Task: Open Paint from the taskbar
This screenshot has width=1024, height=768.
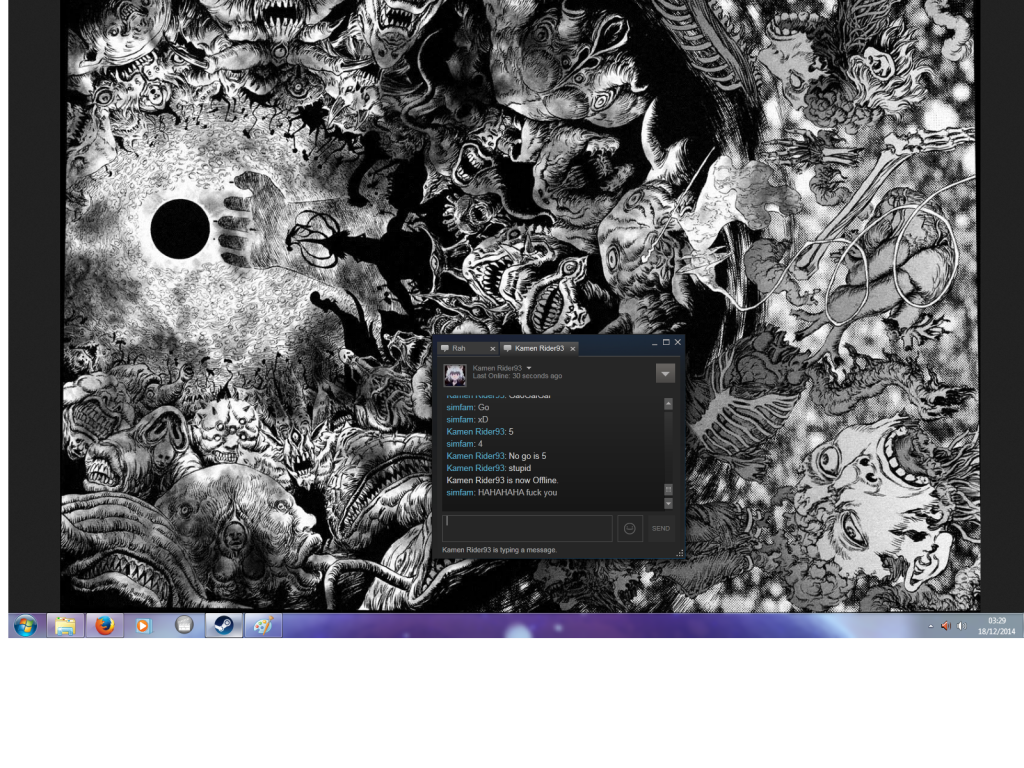Action: point(262,626)
